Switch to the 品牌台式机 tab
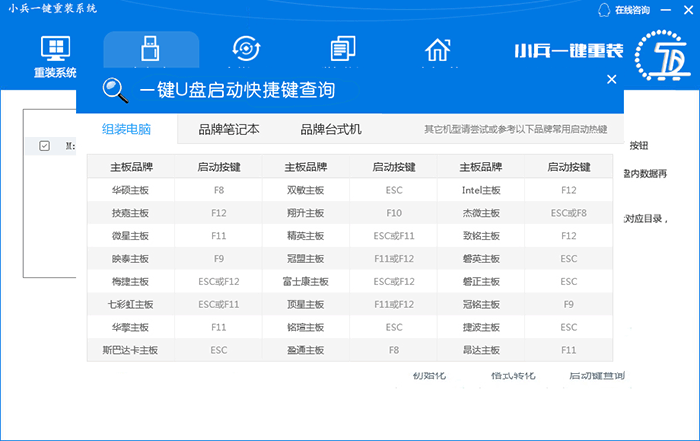The width and height of the screenshot is (700, 441). pyautogui.click(x=331, y=130)
